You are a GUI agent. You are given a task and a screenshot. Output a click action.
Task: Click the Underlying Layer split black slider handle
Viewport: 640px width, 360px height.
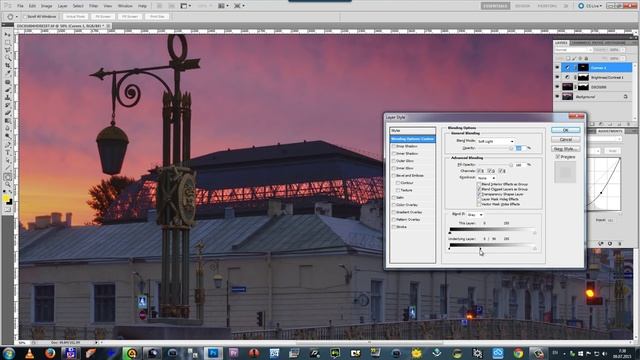click(480, 249)
